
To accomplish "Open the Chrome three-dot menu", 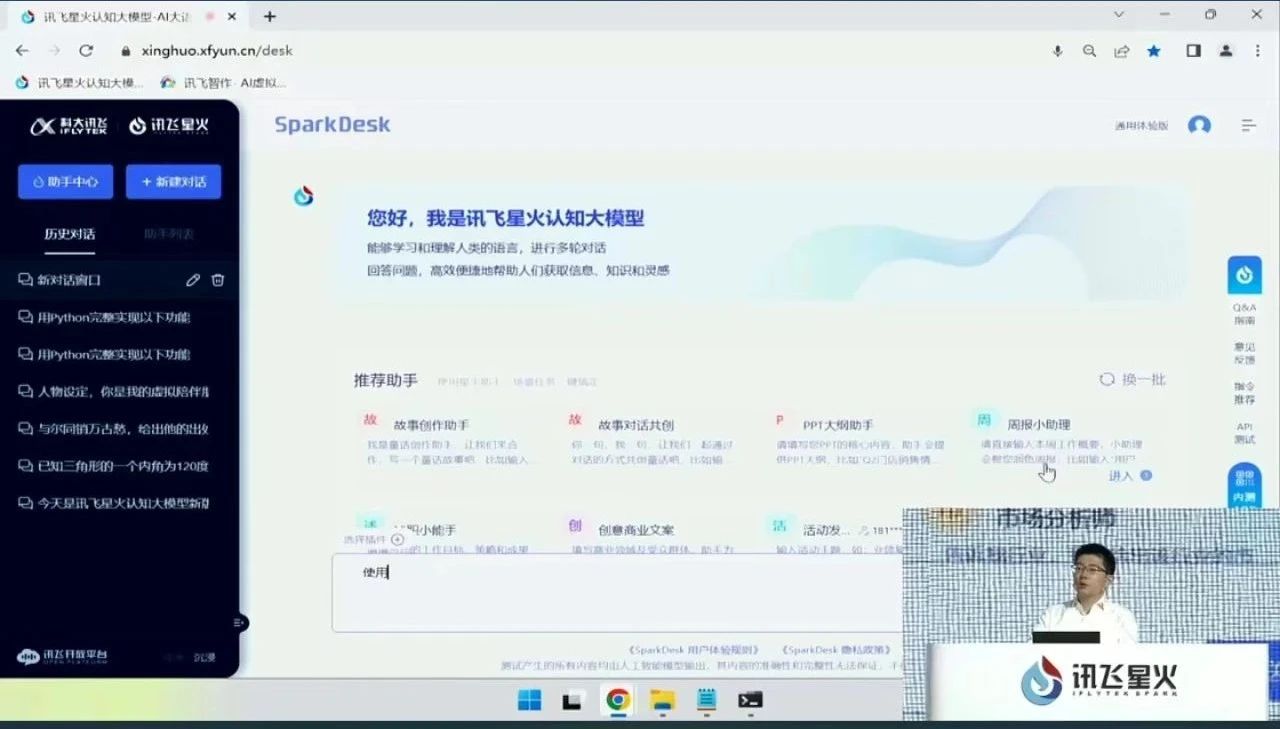I will (1257, 51).
